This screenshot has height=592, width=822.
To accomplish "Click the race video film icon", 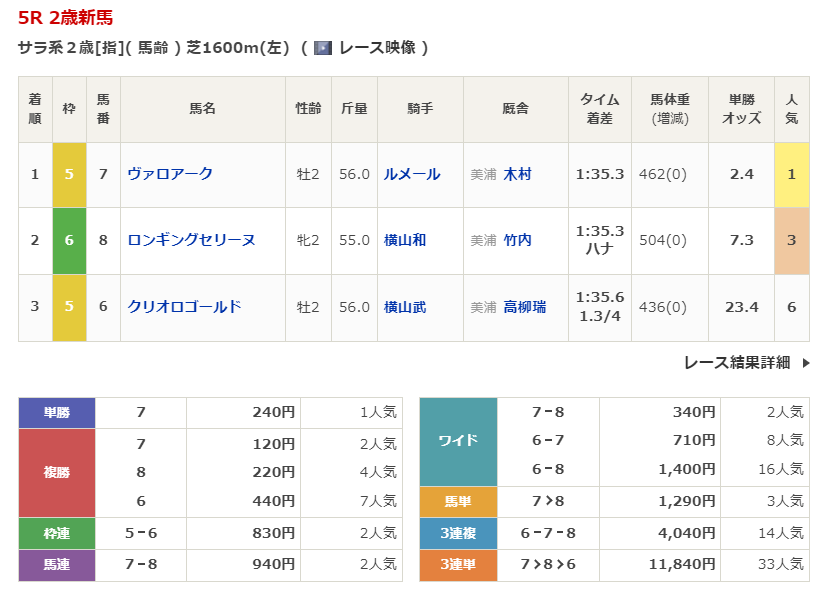I will (x=322, y=47).
